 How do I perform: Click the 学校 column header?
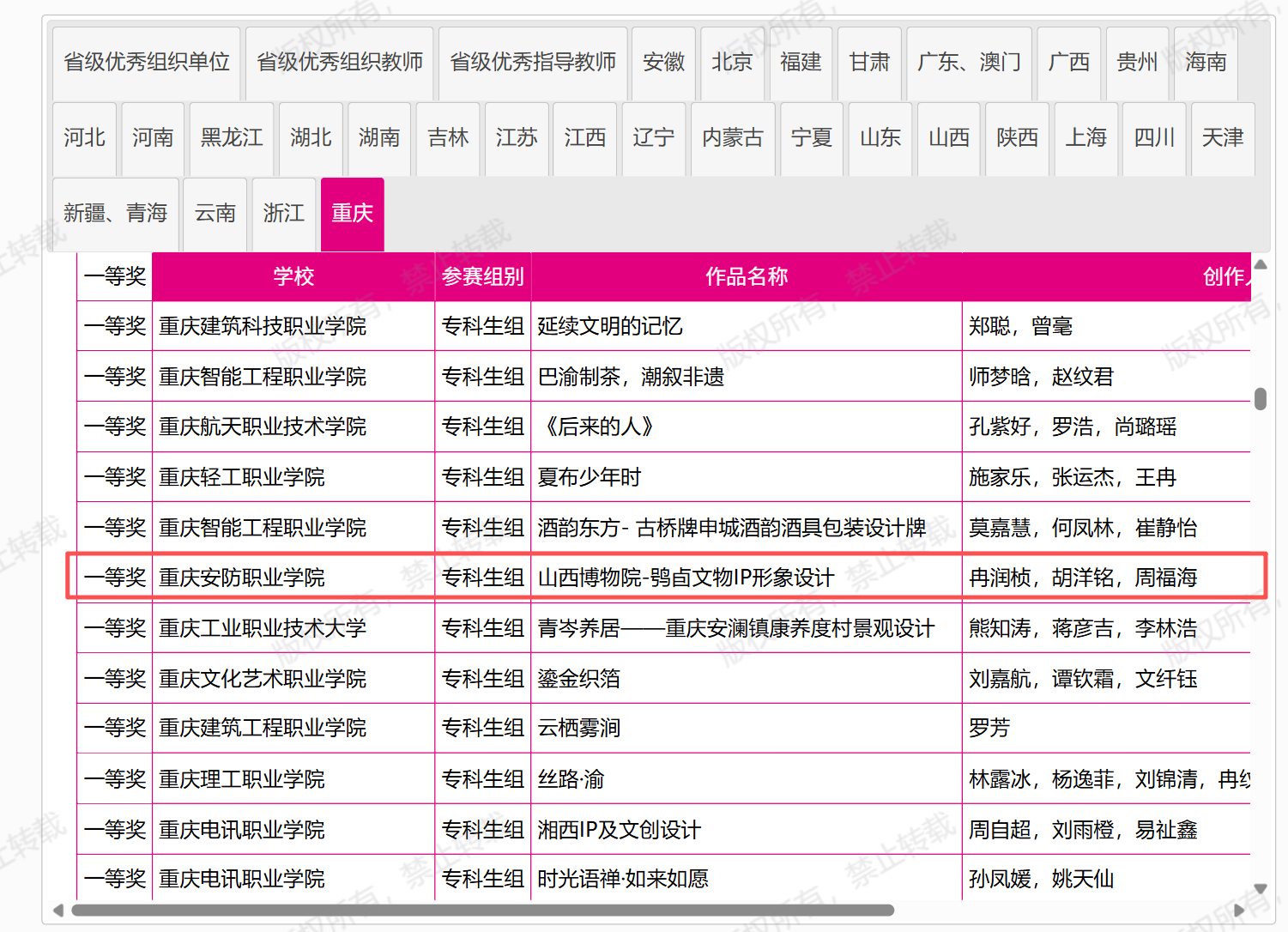[x=293, y=276]
